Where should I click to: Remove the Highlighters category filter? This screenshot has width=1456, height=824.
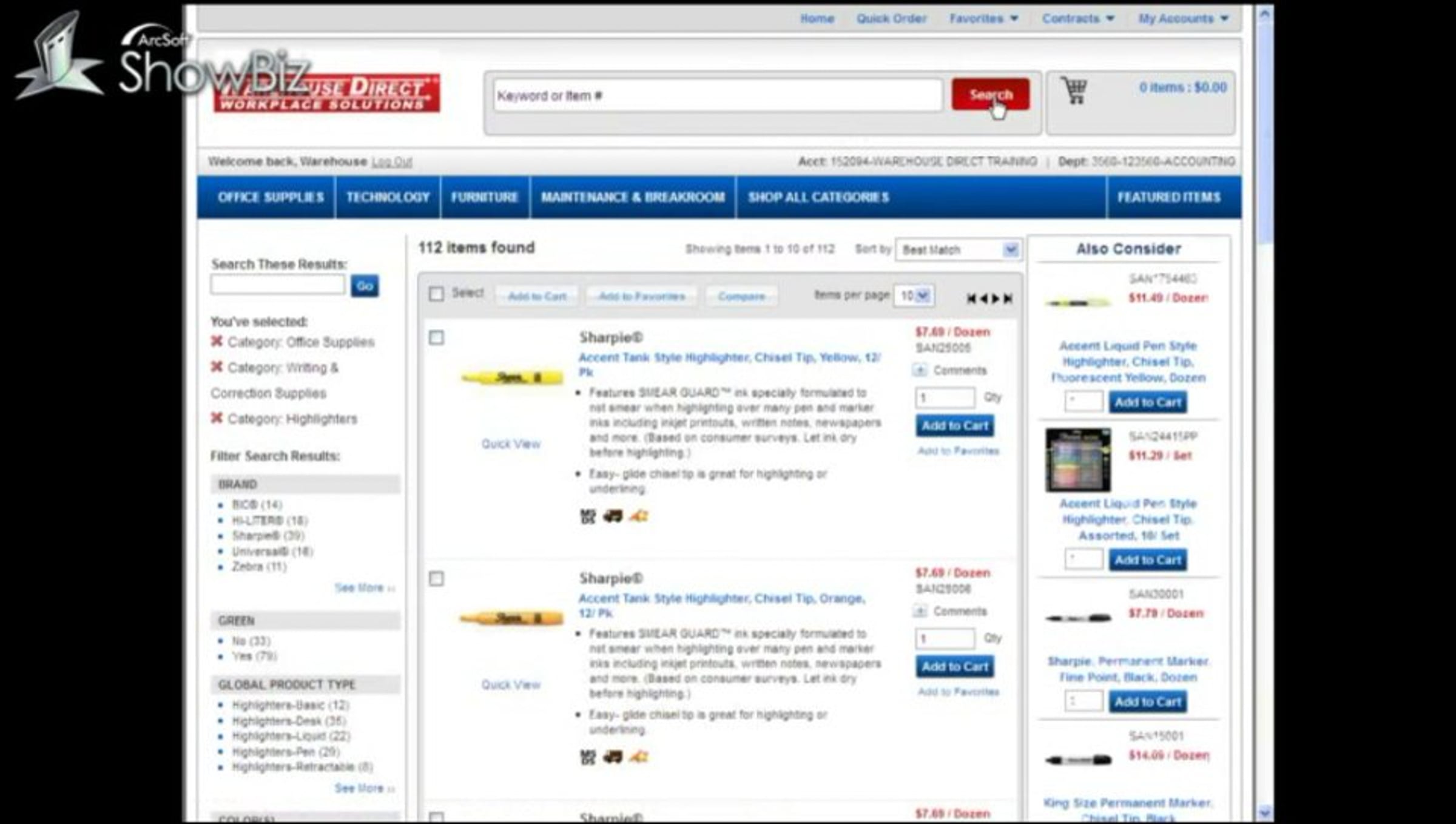click(217, 417)
